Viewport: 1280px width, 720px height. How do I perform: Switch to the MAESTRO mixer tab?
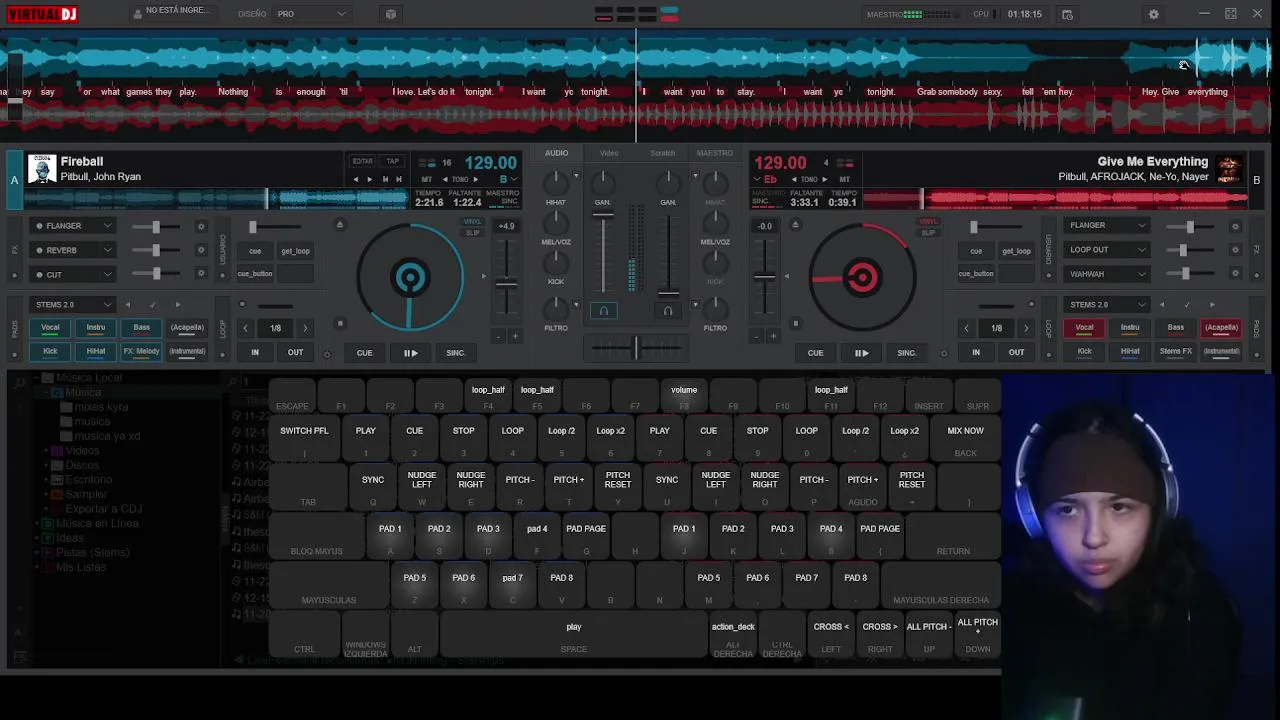click(x=715, y=153)
